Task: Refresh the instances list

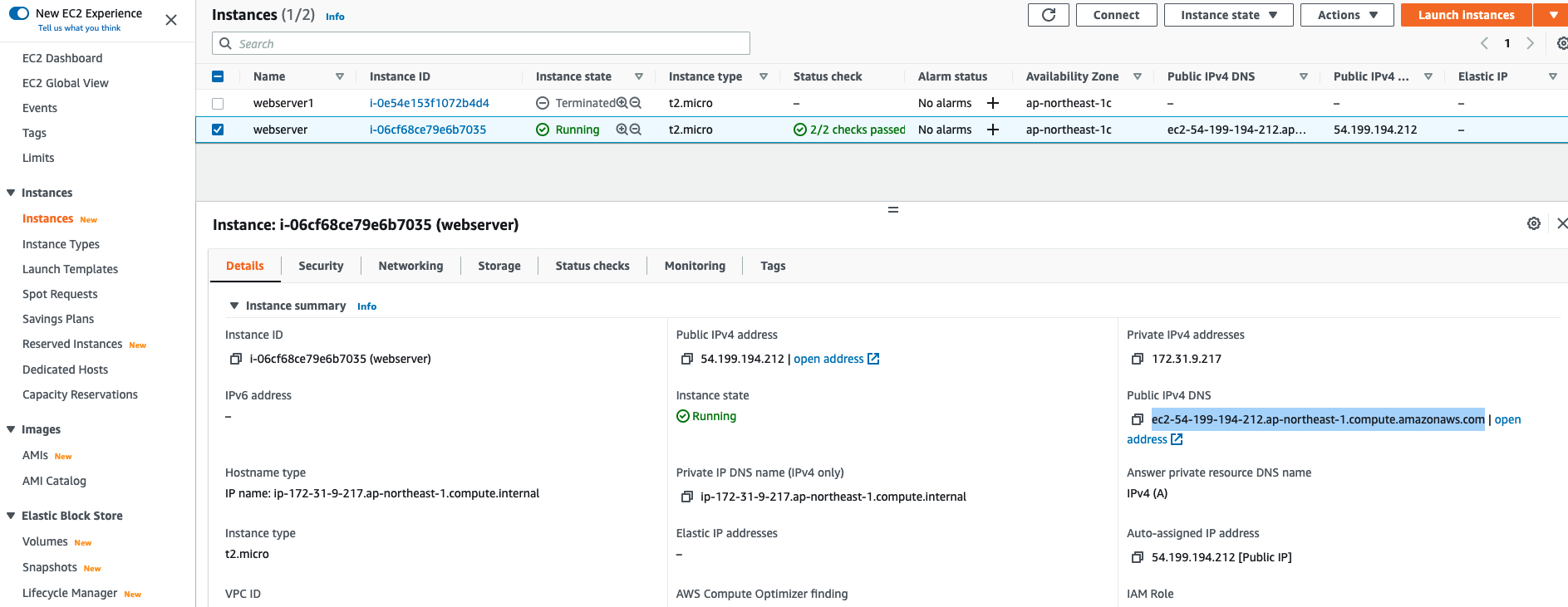Action: 1049,15
